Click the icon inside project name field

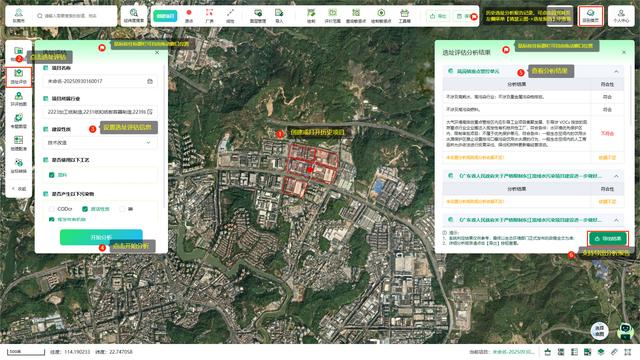click(150, 81)
